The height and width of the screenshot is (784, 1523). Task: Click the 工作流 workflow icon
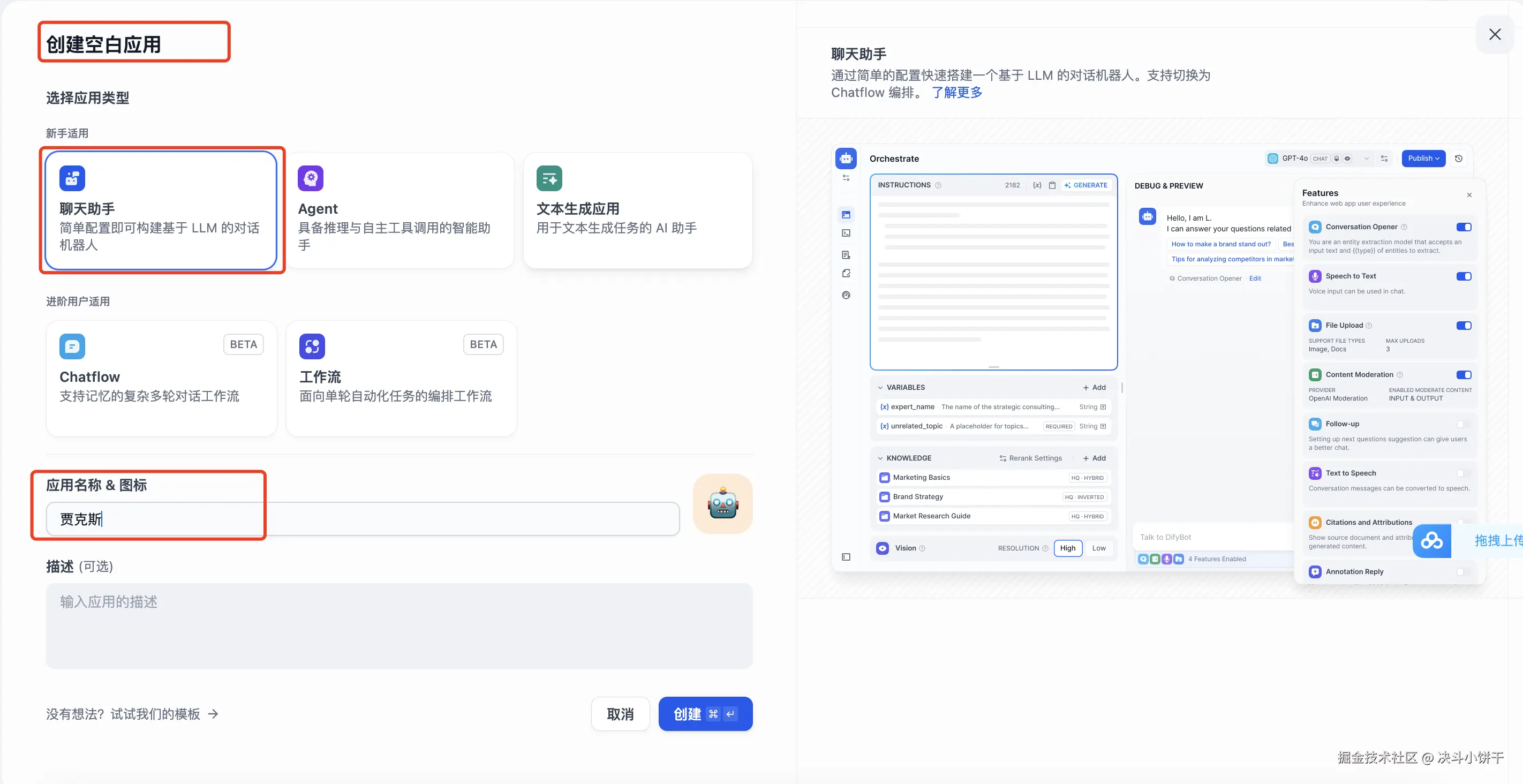coord(312,346)
